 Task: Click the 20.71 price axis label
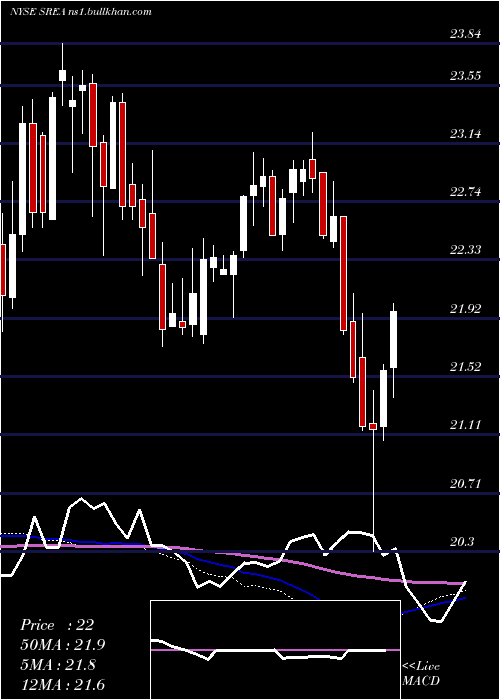[x=466, y=483]
